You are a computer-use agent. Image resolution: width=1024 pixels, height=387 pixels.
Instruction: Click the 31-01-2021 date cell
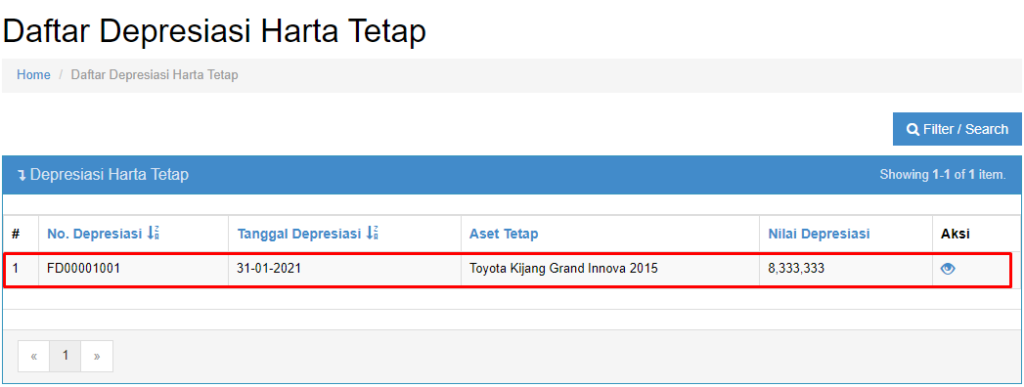(x=345, y=268)
